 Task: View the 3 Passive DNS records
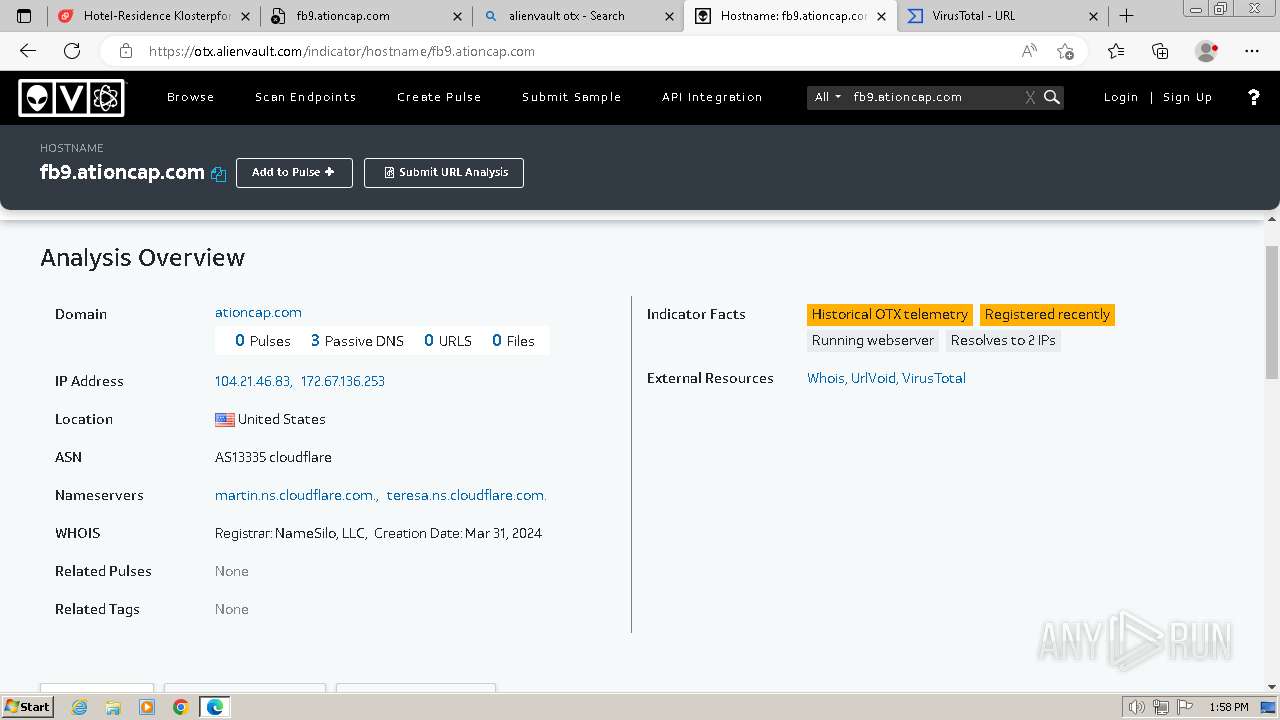point(357,341)
